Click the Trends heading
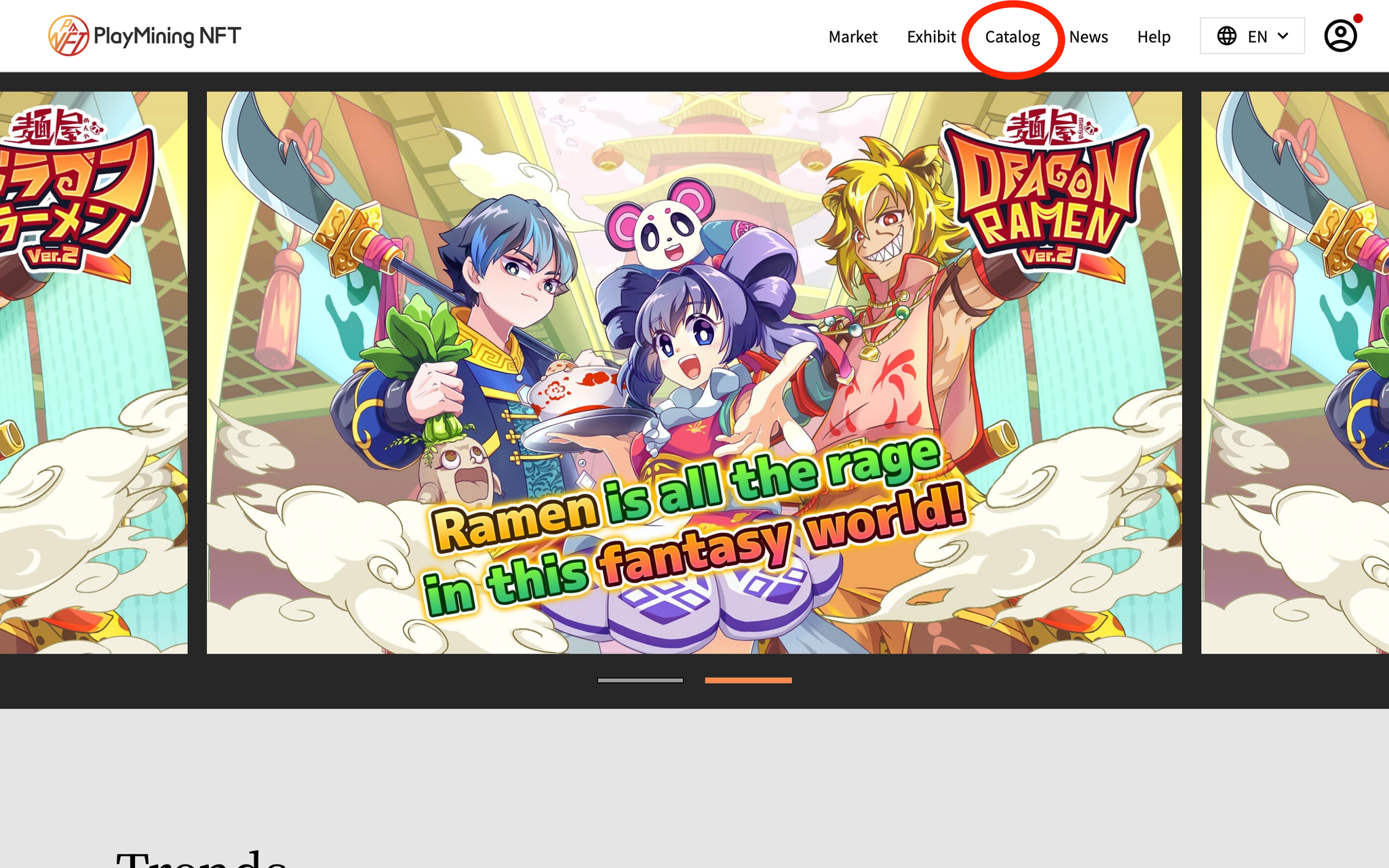The image size is (1389, 868). click(x=201, y=860)
